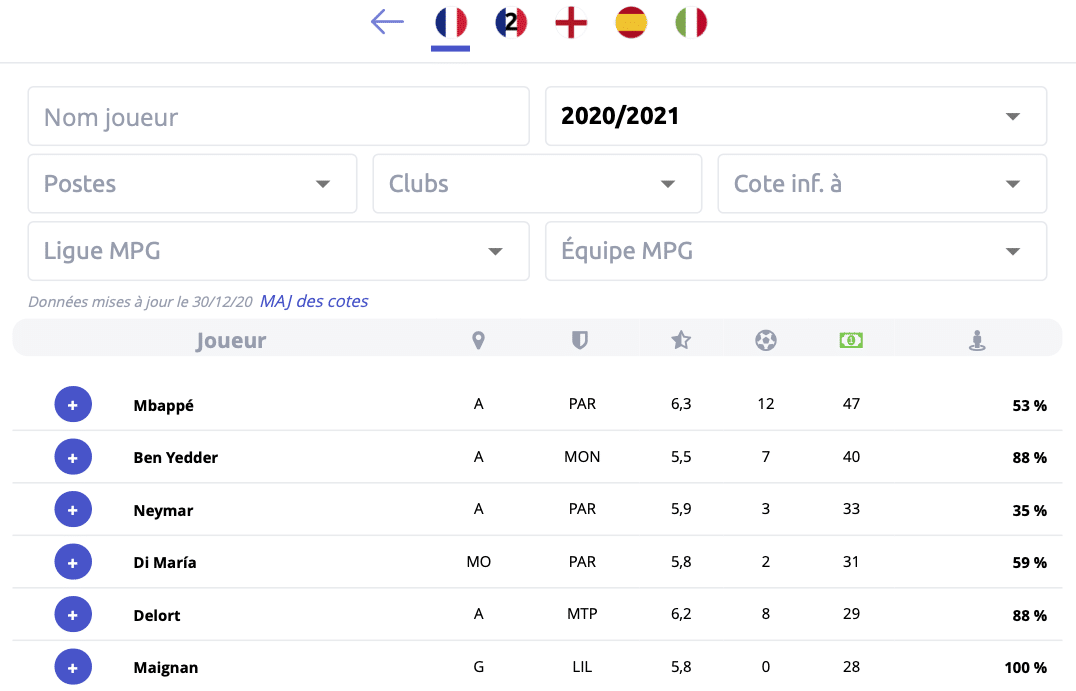Click the MAJ des cotes link

point(314,301)
